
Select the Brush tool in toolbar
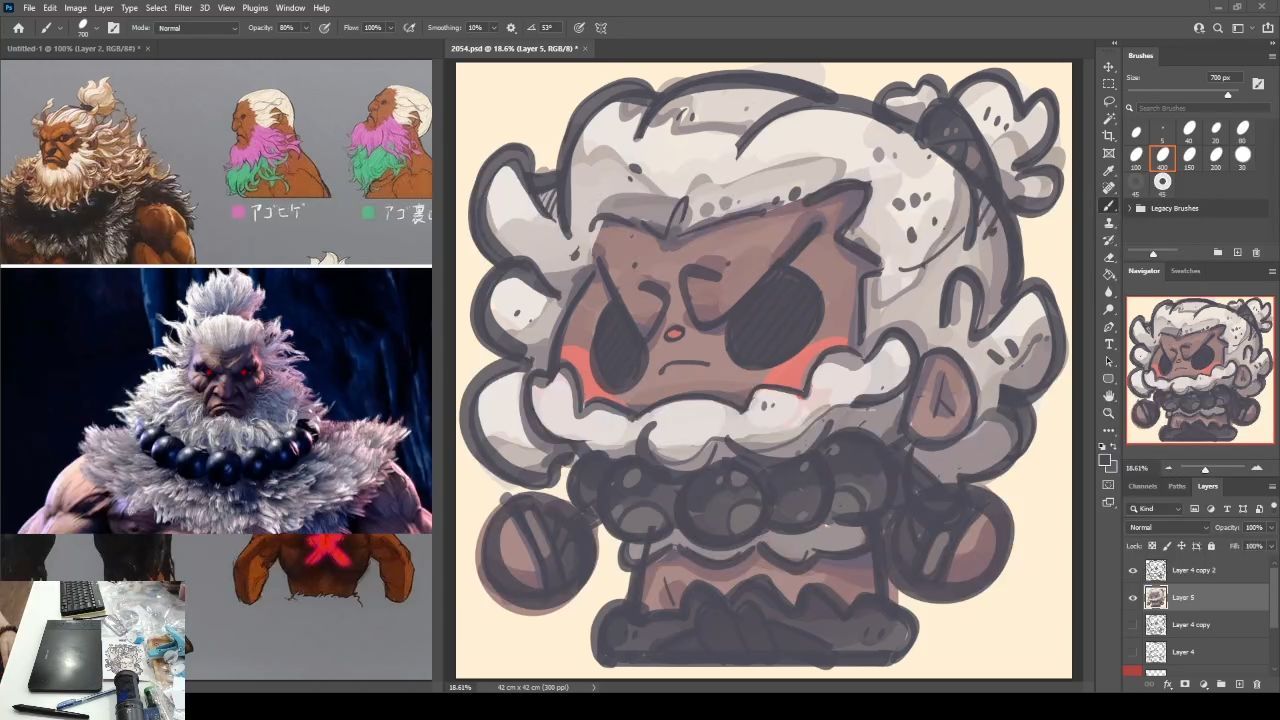click(1108, 205)
